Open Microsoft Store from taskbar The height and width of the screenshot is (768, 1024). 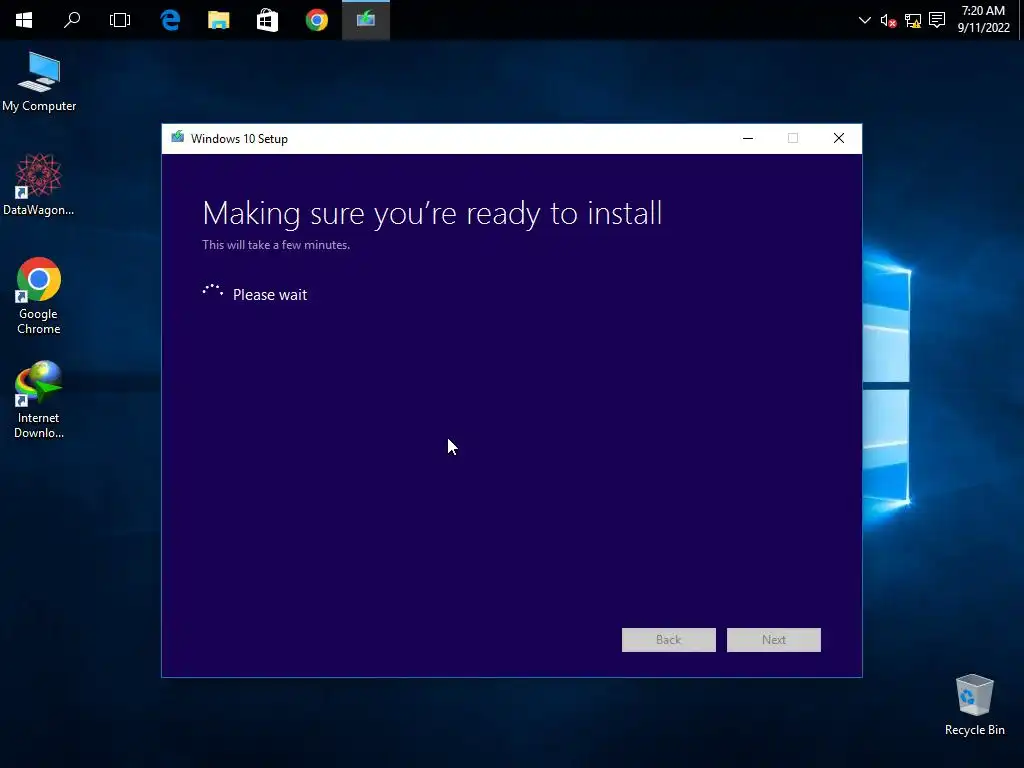268,20
